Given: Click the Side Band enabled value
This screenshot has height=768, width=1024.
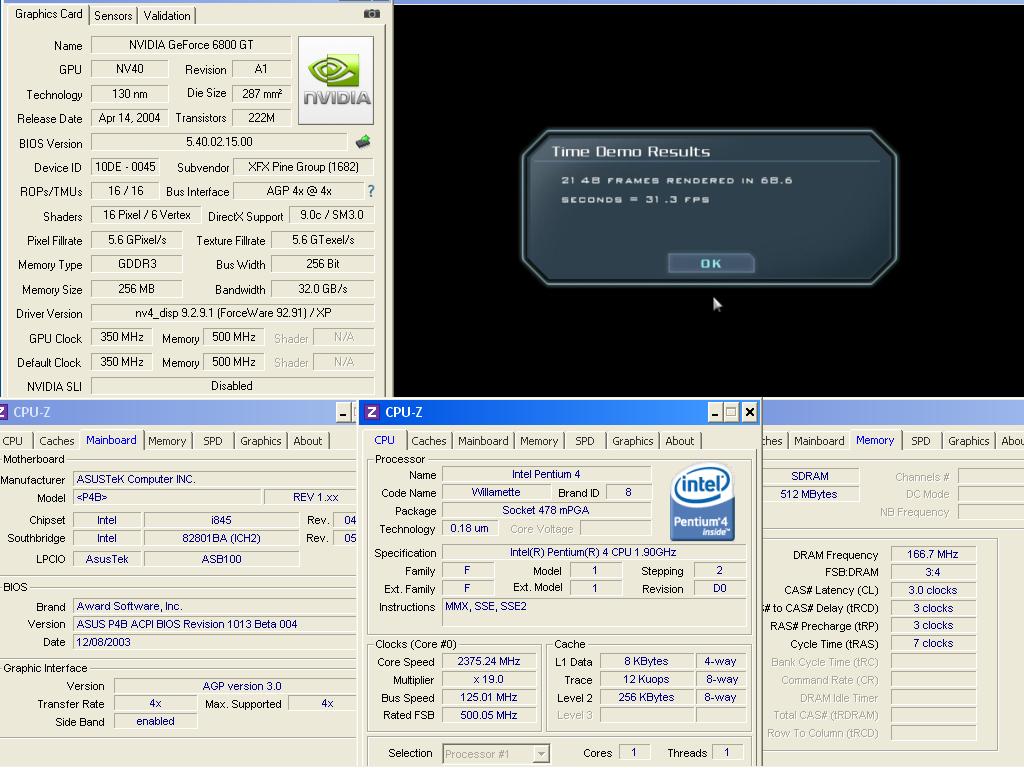Looking at the screenshot, I should (x=155, y=721).
